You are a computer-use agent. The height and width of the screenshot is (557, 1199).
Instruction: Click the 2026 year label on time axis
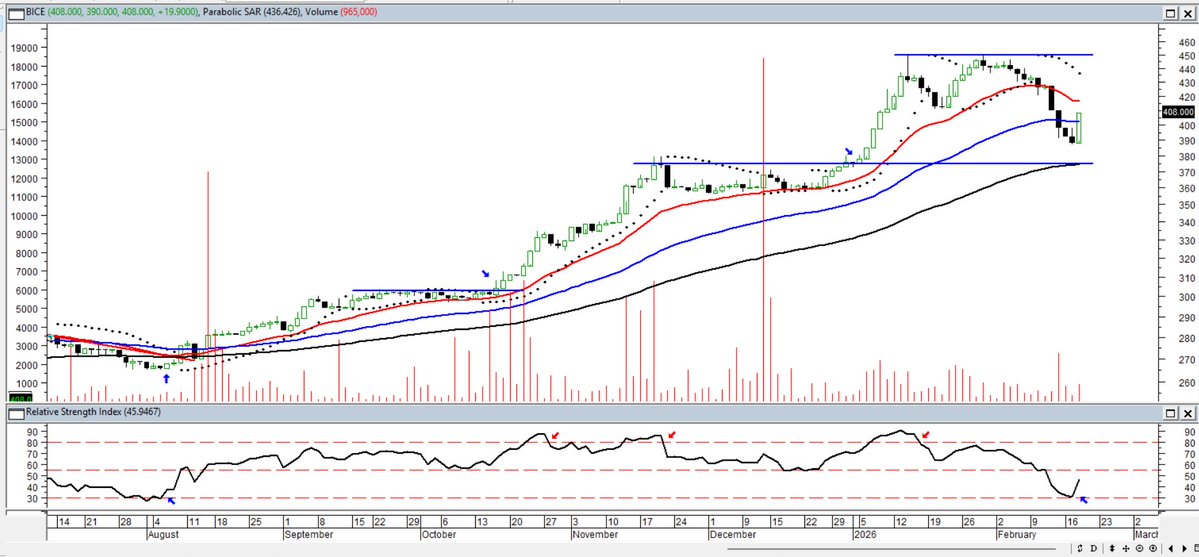click(865, 535)
